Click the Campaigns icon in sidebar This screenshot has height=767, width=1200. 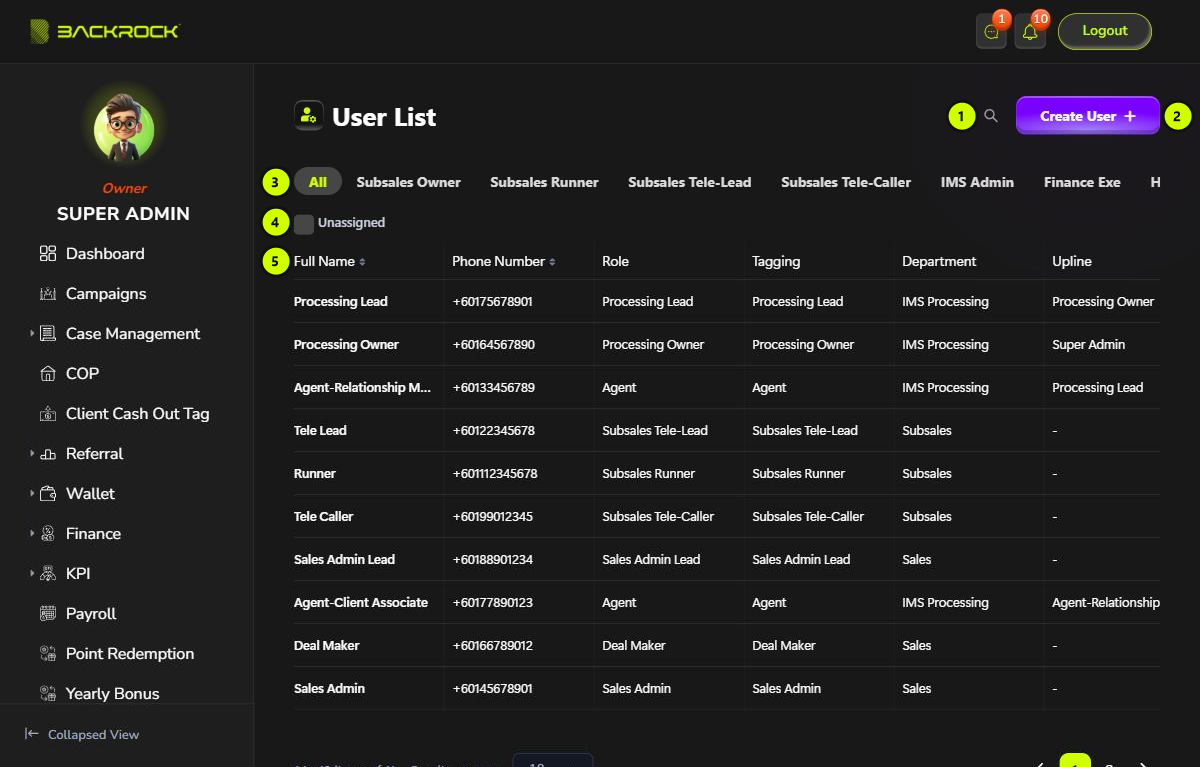[48, 294]
